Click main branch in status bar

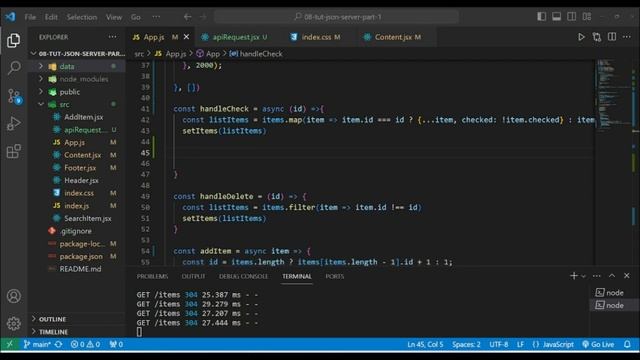point(37,344)
